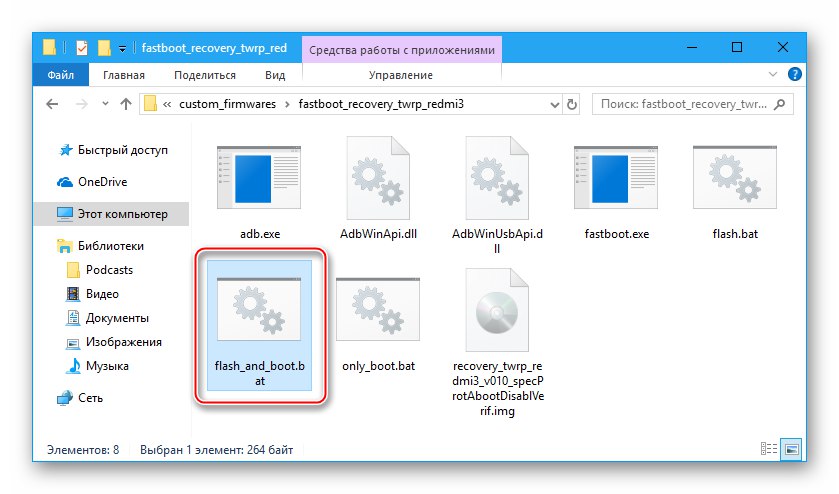Click custom_firmwares in the address path
839x494 pixels.
[227, 104]
